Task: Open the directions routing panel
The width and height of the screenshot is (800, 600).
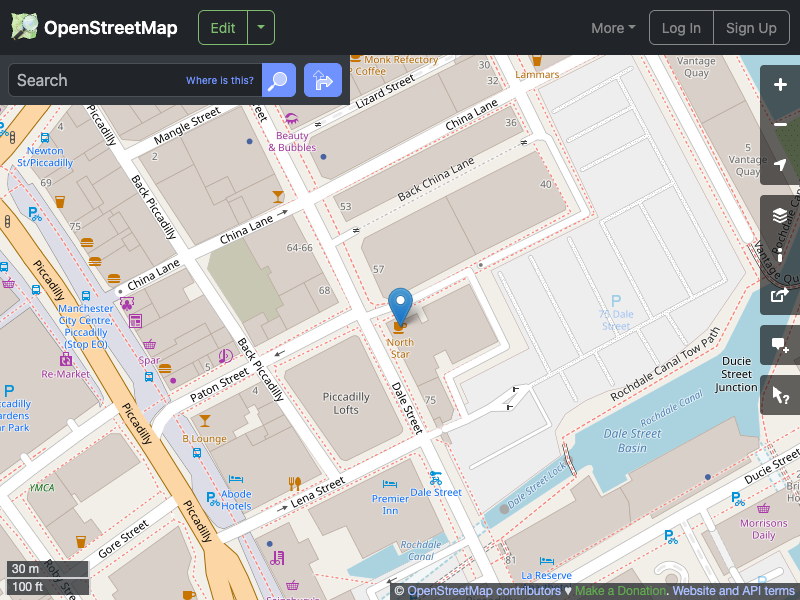Action: pyautogui.click(x=322, y=80)
